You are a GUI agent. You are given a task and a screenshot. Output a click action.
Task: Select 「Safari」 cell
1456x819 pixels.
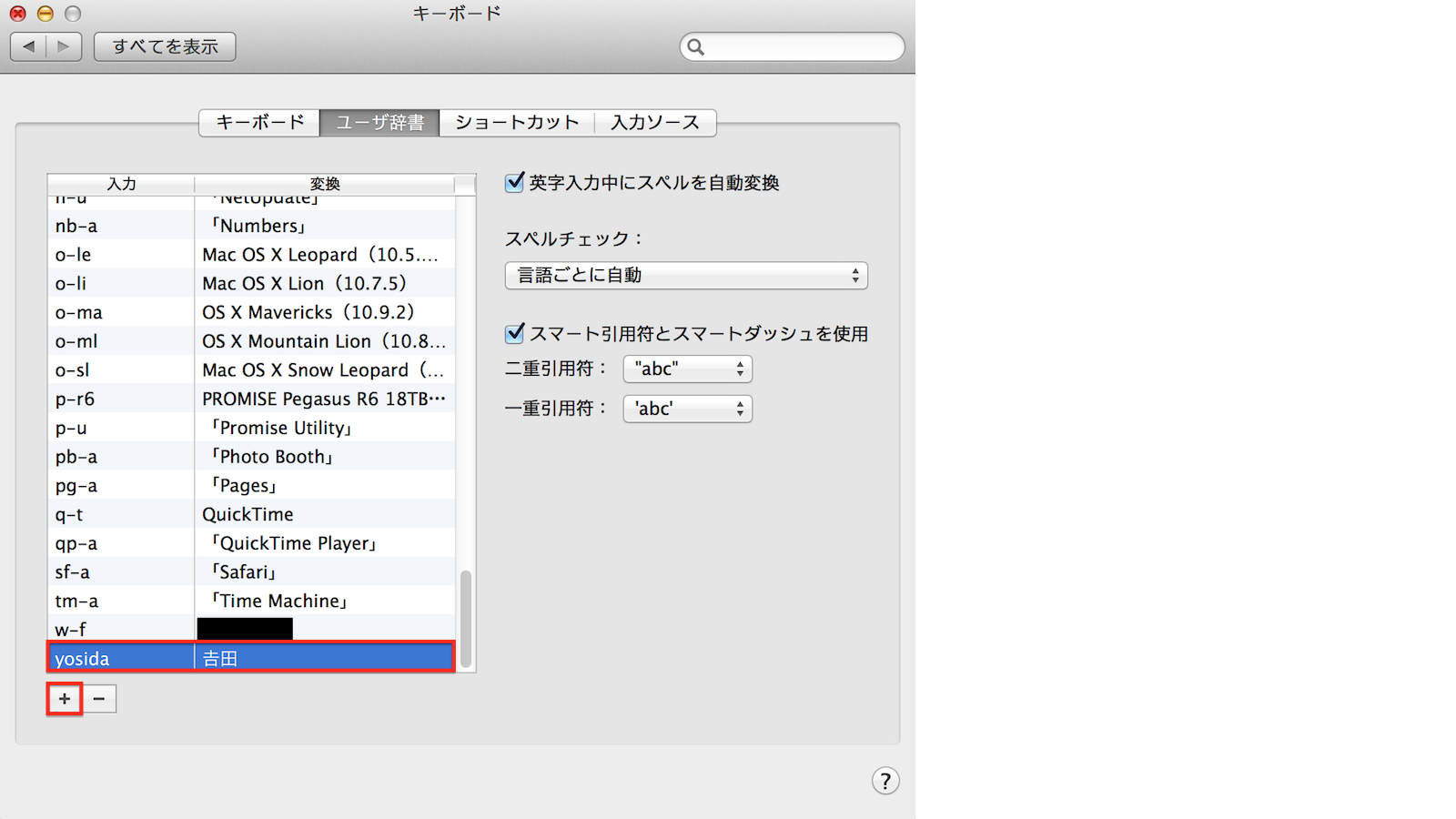click(325, 572)
